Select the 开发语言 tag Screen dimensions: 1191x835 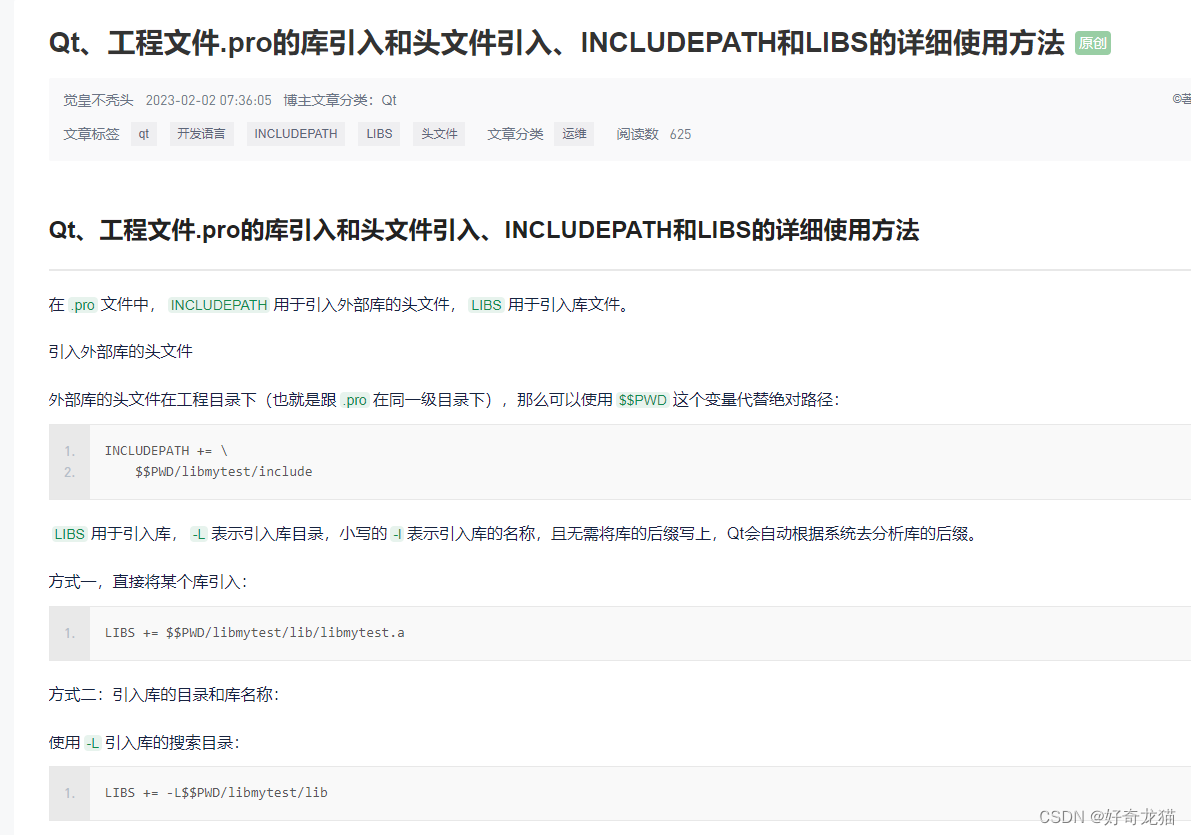pos(201,134)
